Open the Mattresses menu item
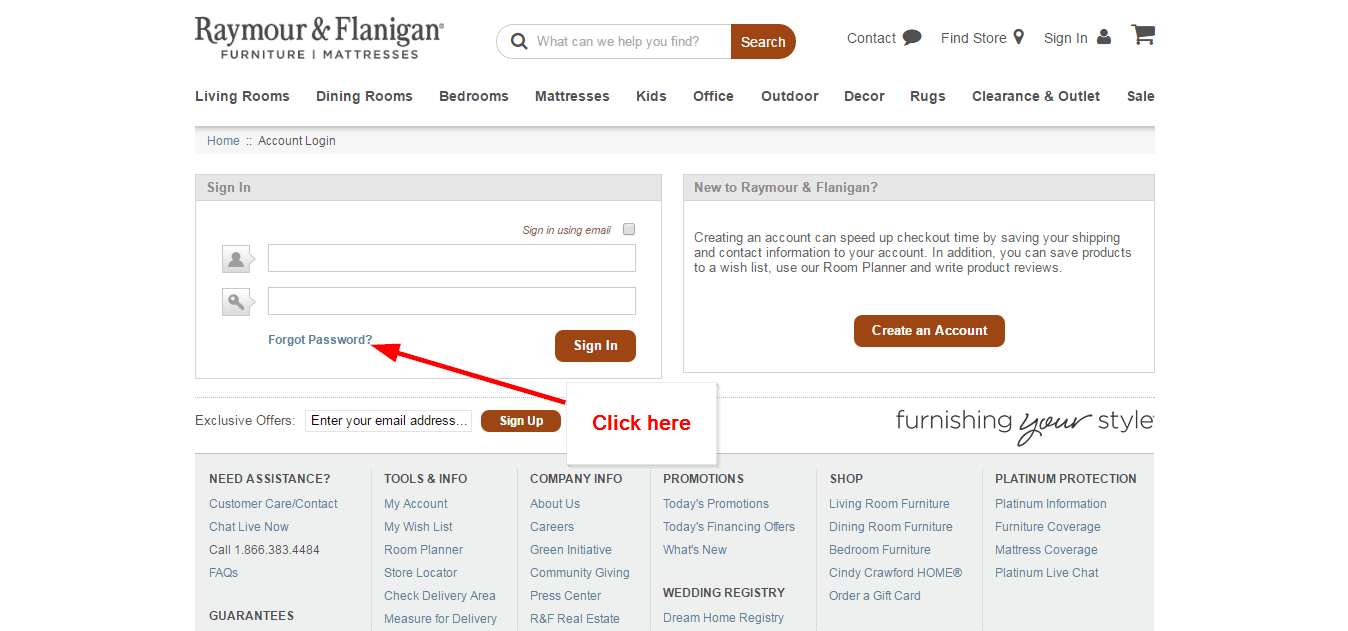1348x631 pixels. (x=572, y=96)
